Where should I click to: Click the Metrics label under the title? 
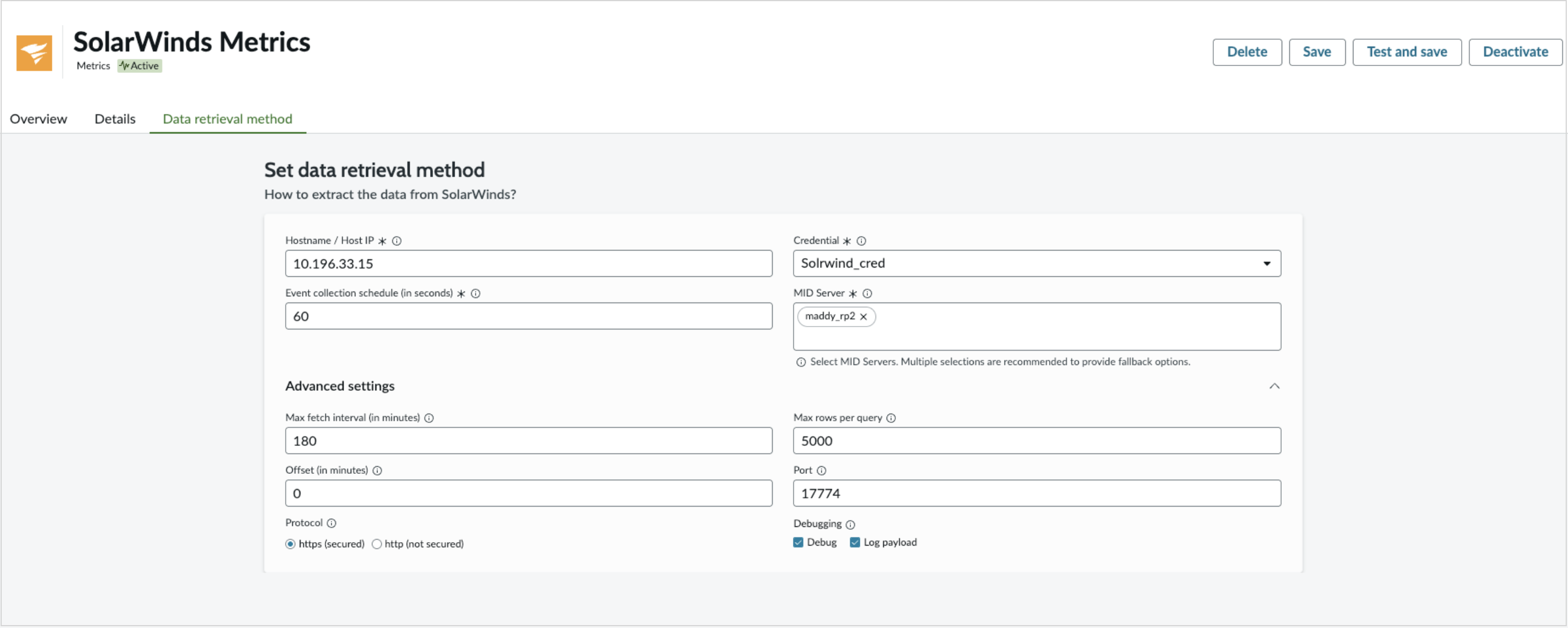pos(93,65)
